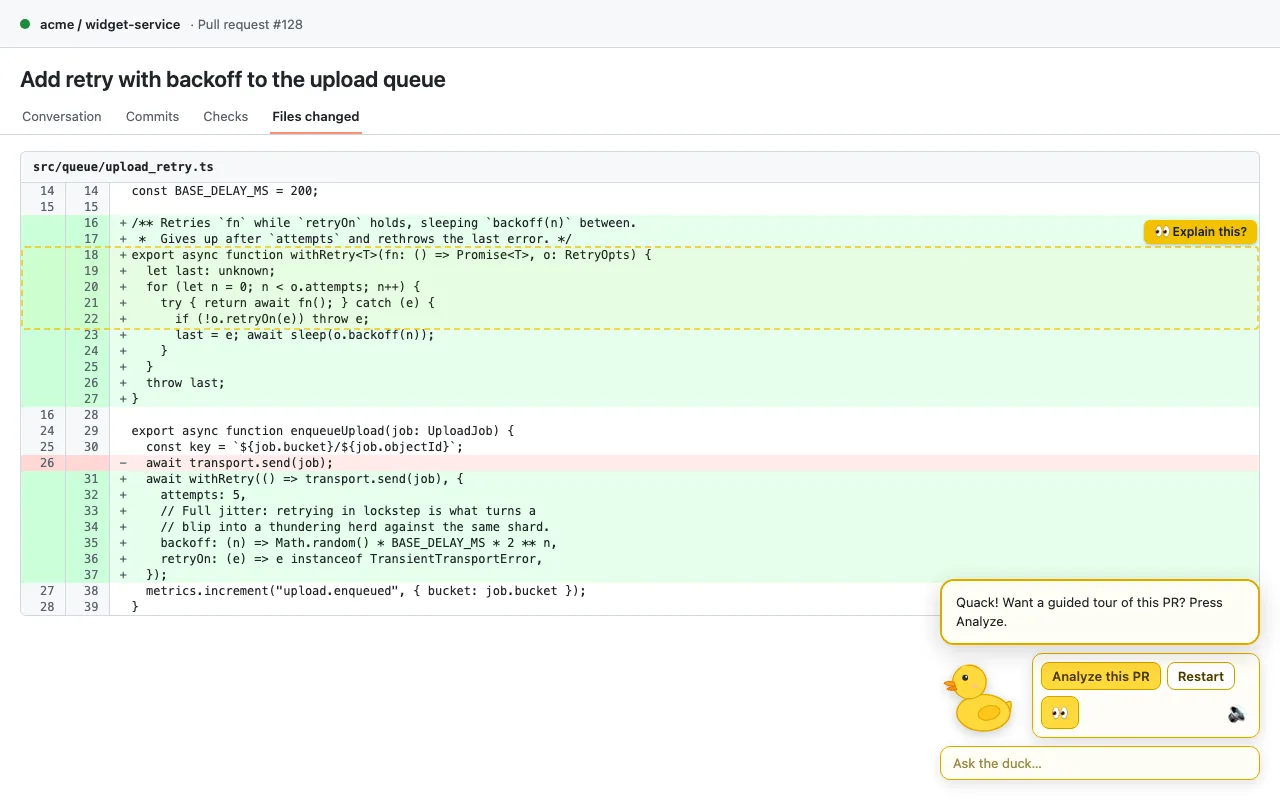Viewport: 1280px width, 800px height.
Task: Click the green status dot beside acme
Action: (25, 24)
